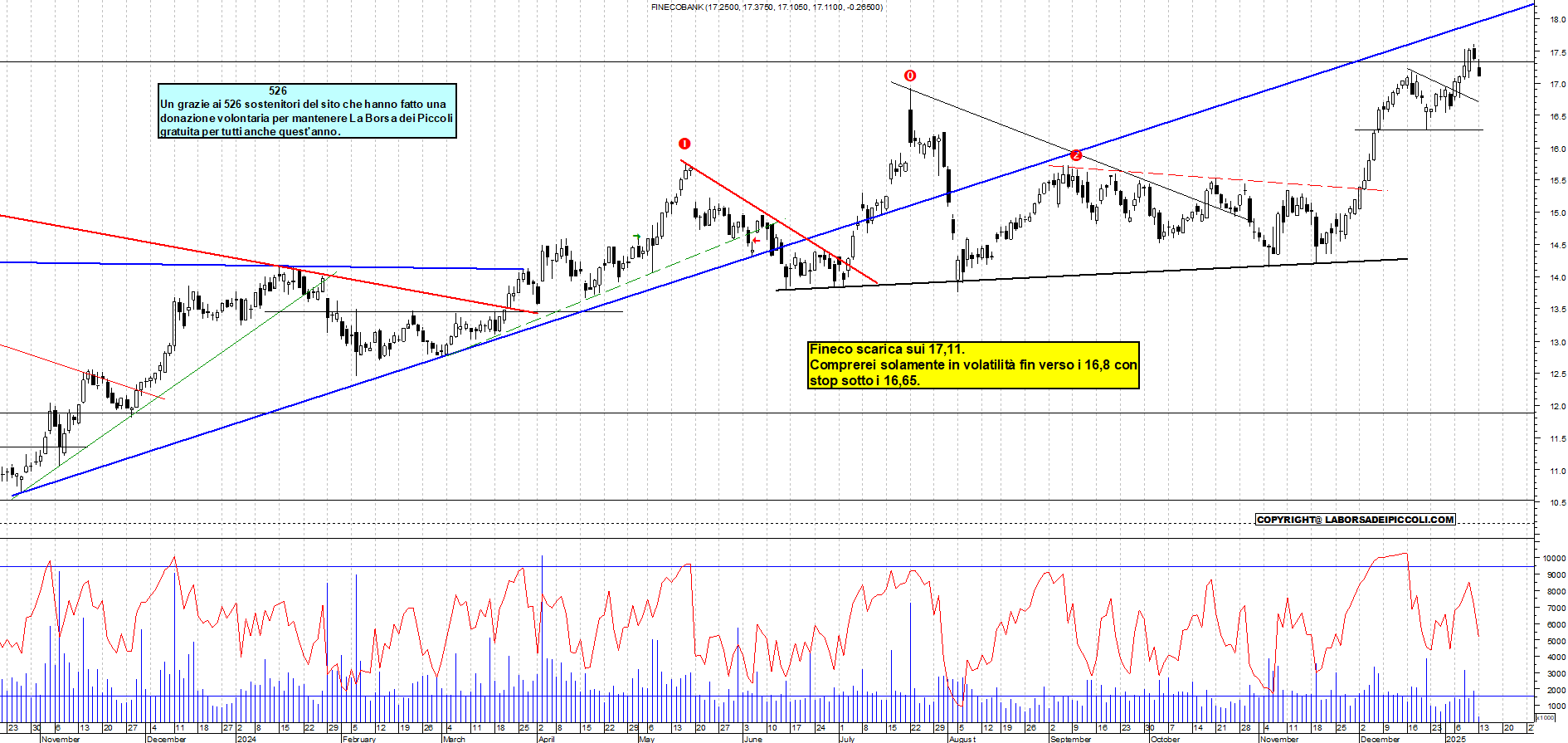Click the 10.5 price axis label

pyautogui.click(x=1557, y=503)
